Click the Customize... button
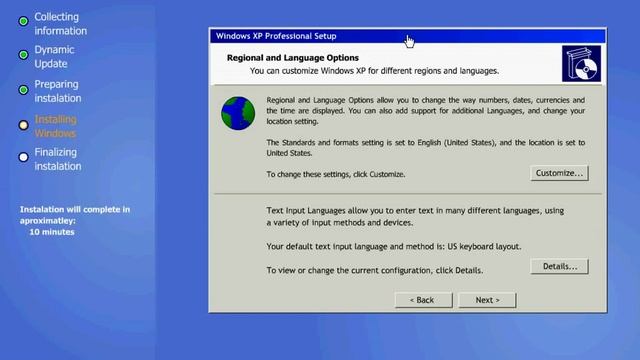This screenshot has height=360, width=640. point(559,173)
